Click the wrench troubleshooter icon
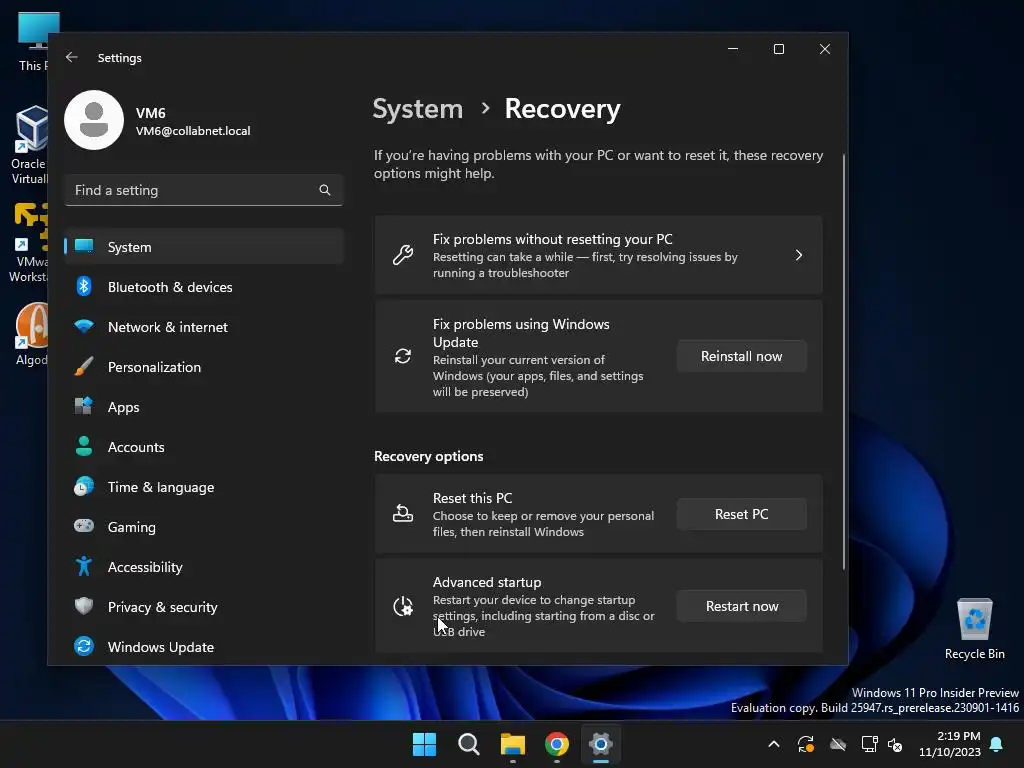Image resolution: width=1024 pixels, height=768 pixels. tap(402, 255)
